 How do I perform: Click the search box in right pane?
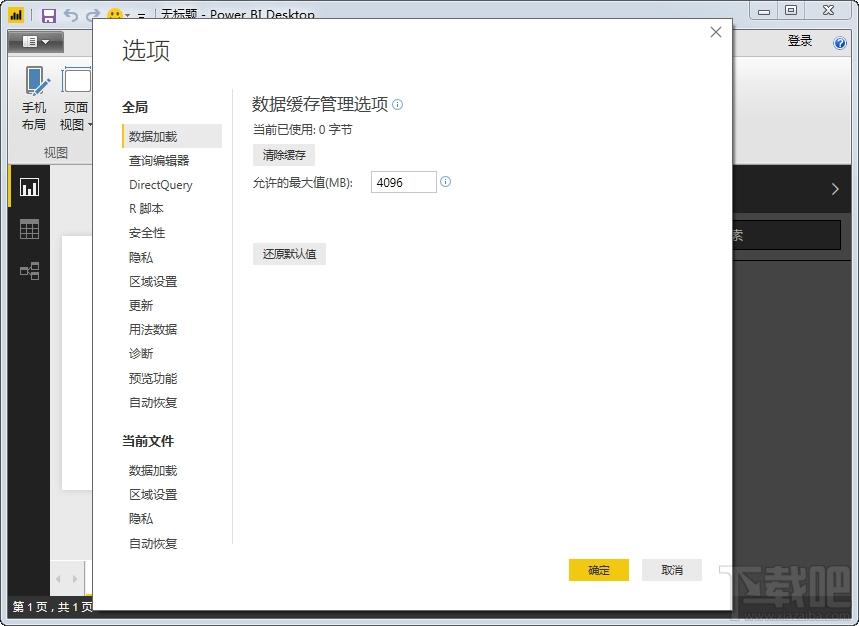coord(787,235)
